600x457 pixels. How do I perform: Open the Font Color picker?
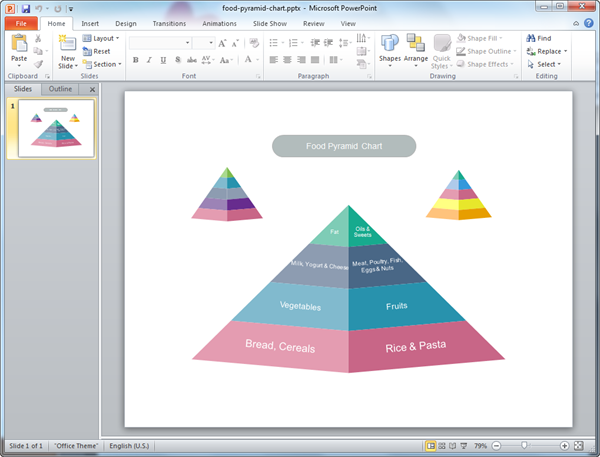251,60
